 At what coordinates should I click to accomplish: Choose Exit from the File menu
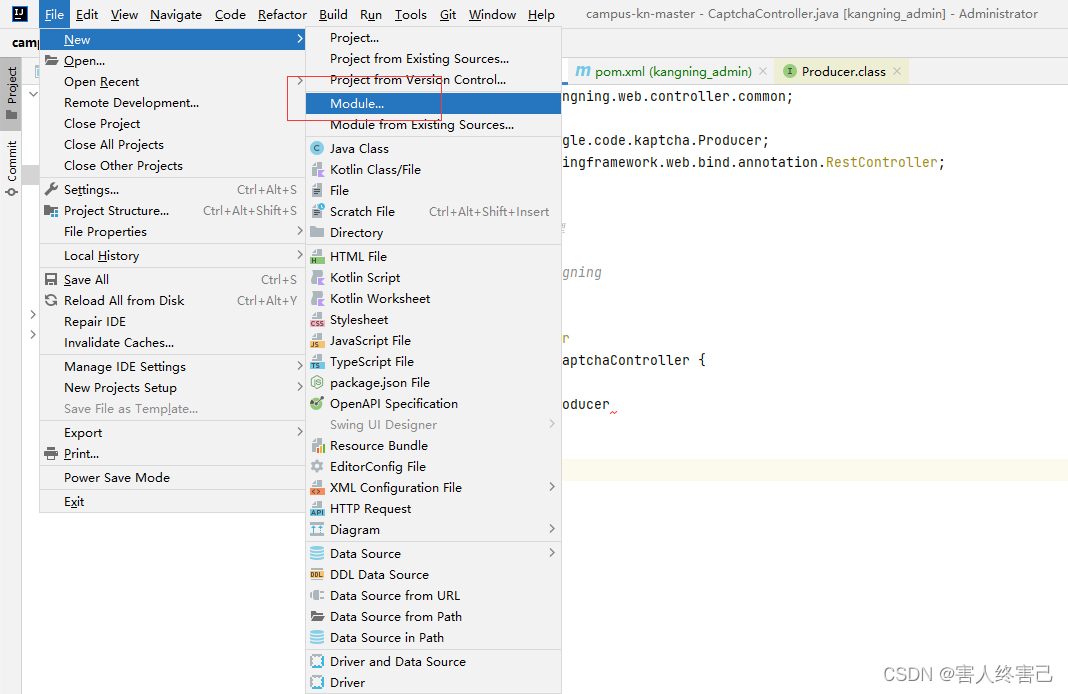pos(172,501)
